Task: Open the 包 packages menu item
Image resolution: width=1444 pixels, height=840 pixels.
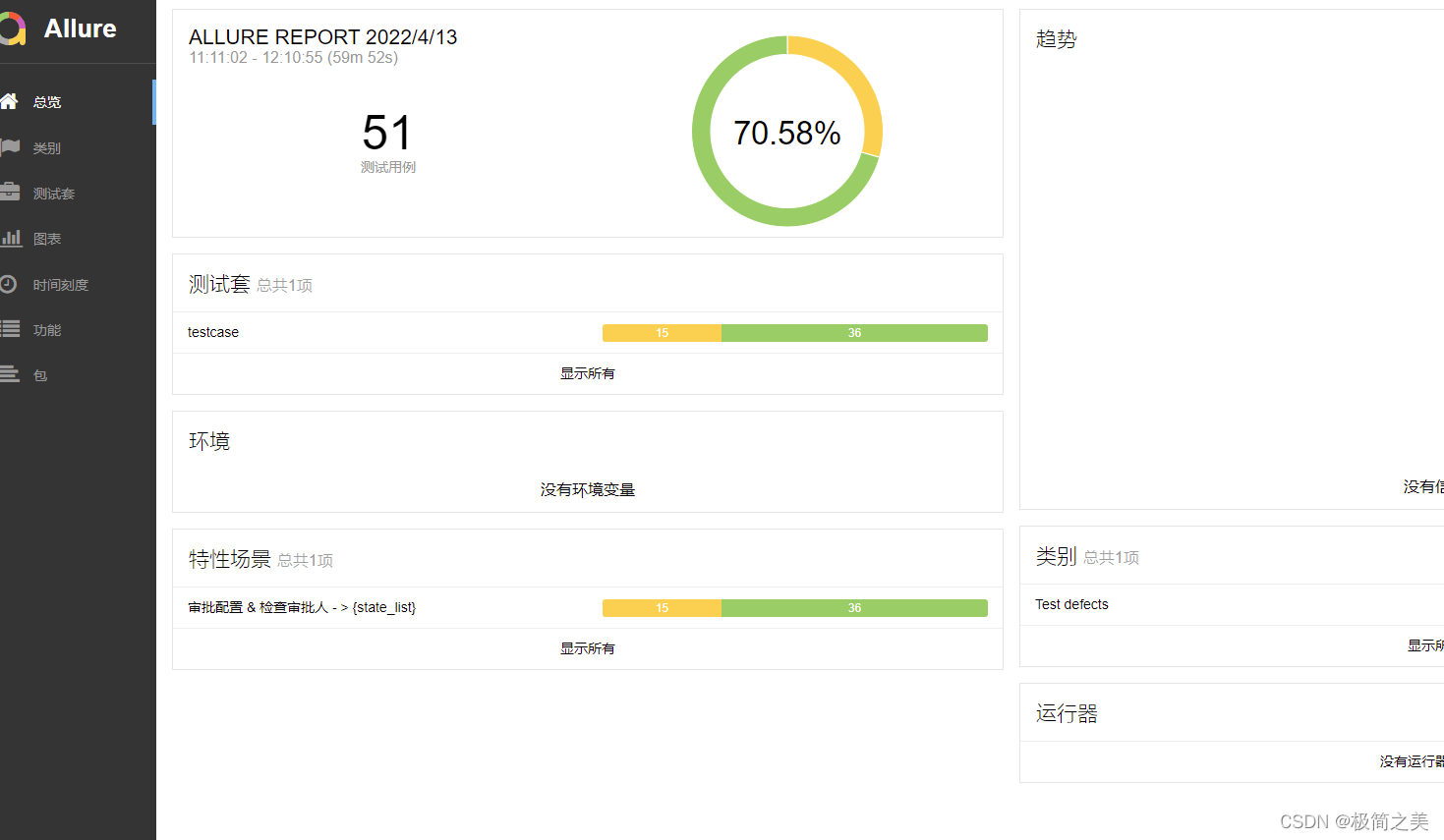Action: tap(78, 375)
